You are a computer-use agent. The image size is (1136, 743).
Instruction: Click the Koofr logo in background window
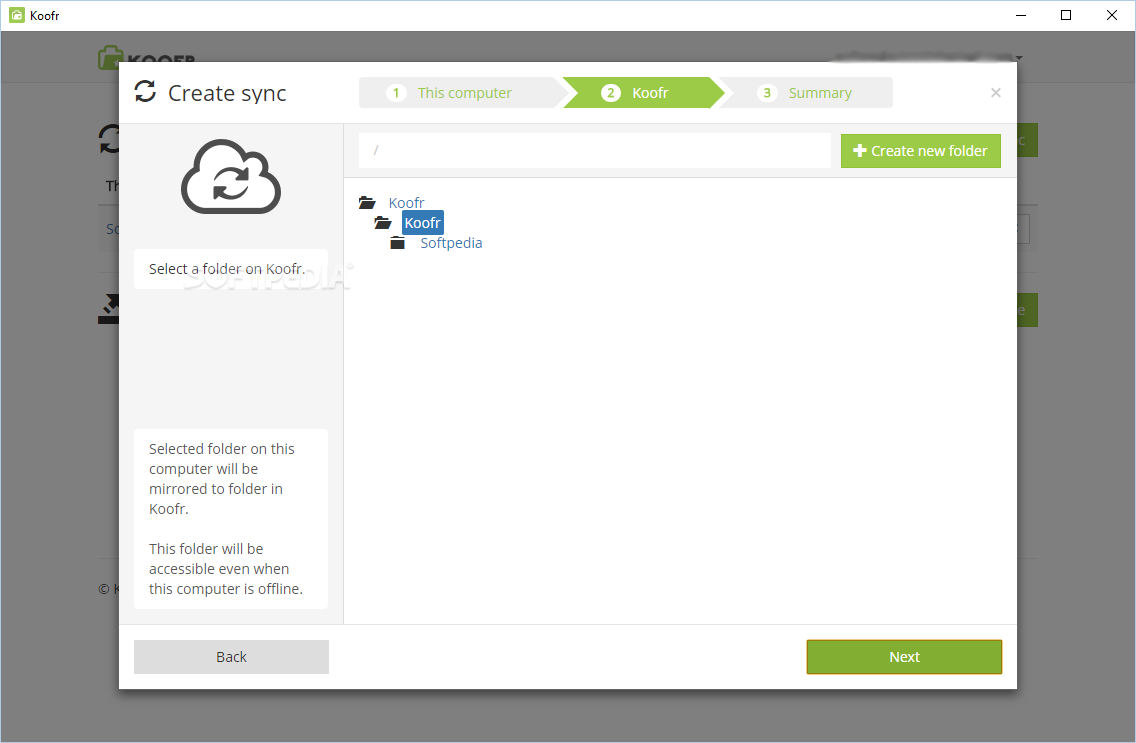147,57
